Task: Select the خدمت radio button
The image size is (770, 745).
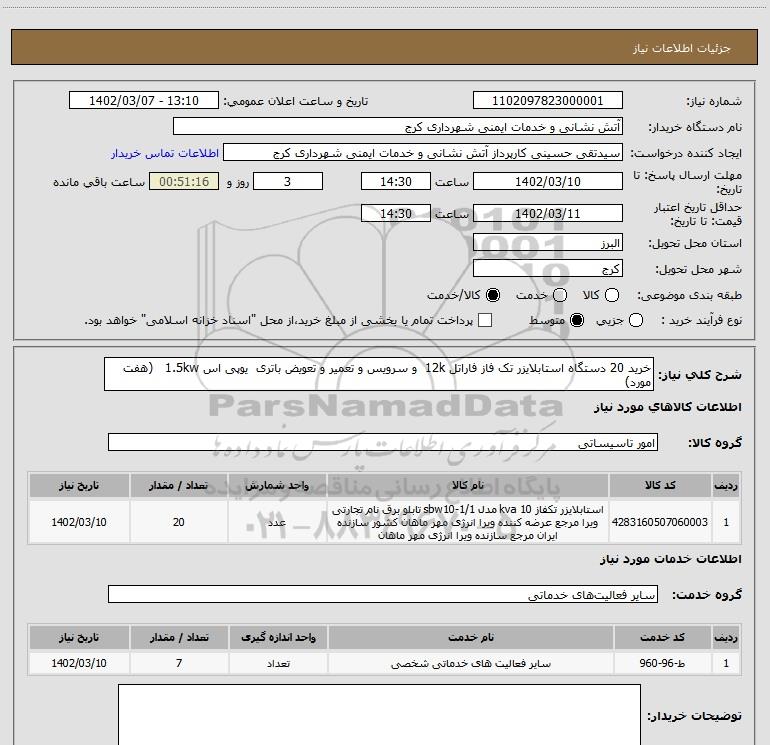Action: point(560,295)
